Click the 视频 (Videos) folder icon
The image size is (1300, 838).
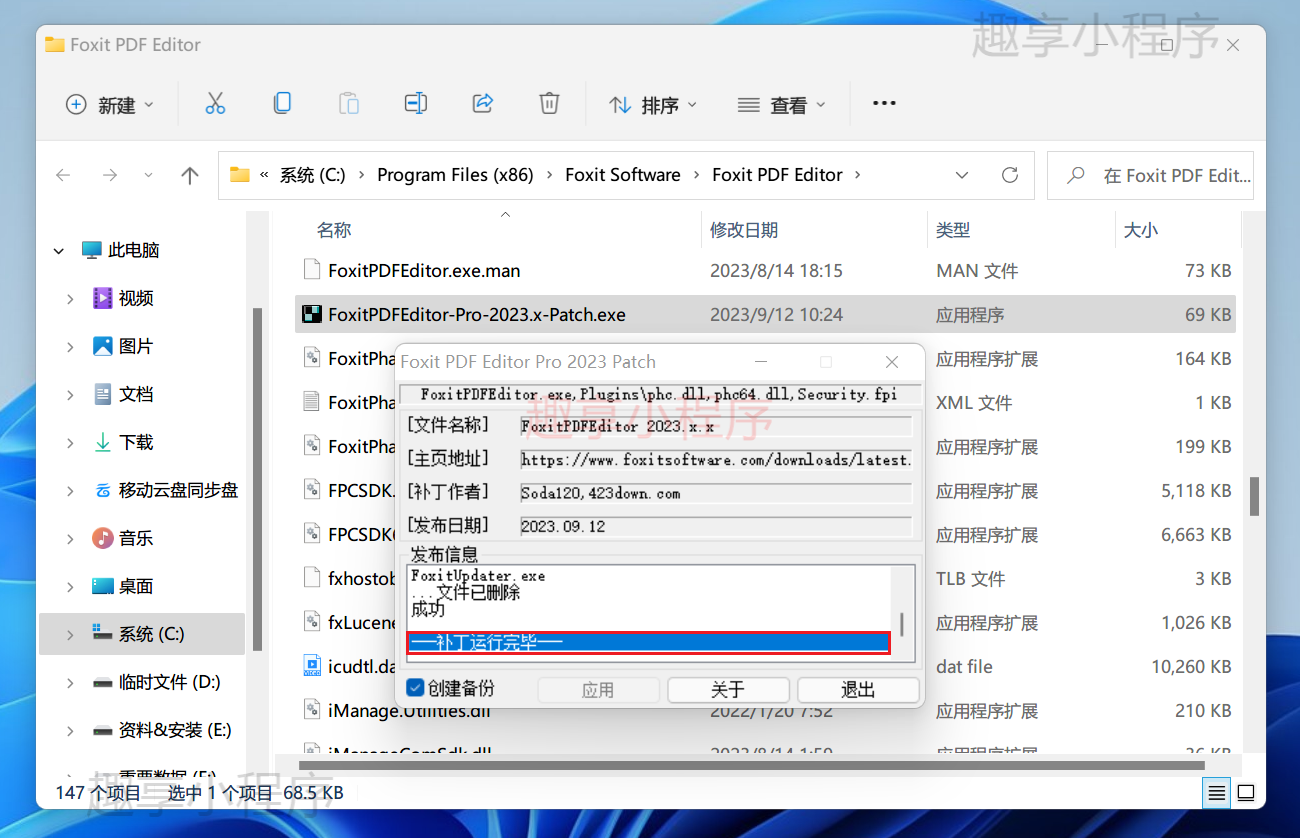[102, 298]
